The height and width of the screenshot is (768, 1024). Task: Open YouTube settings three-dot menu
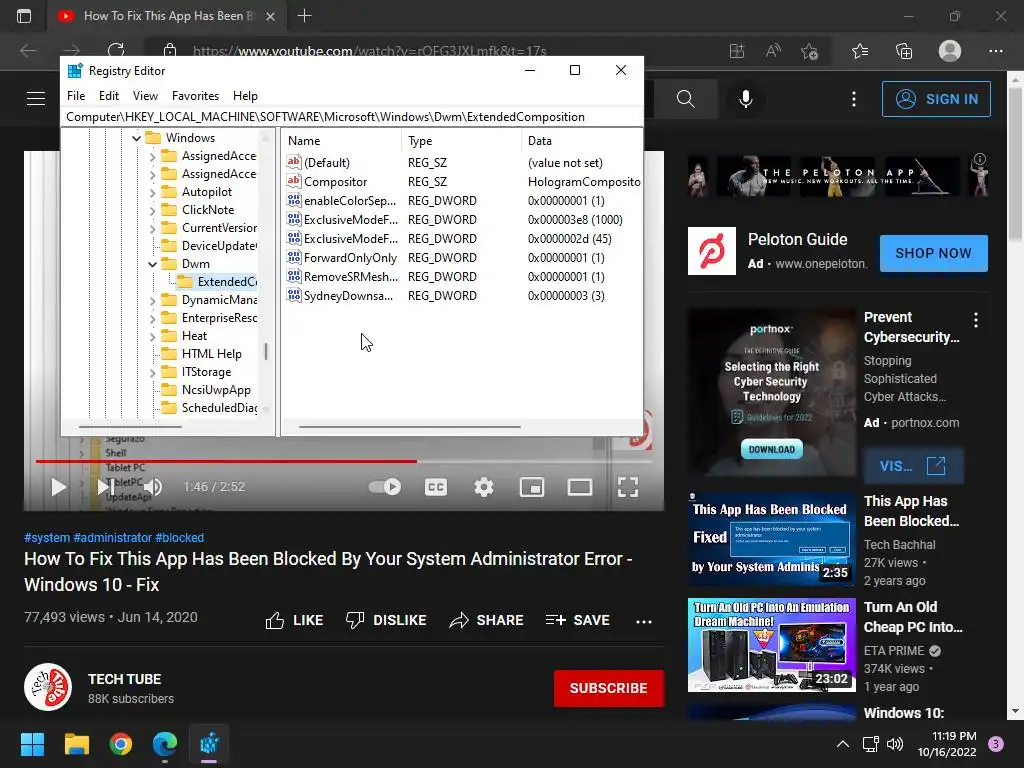pos(854,99)
